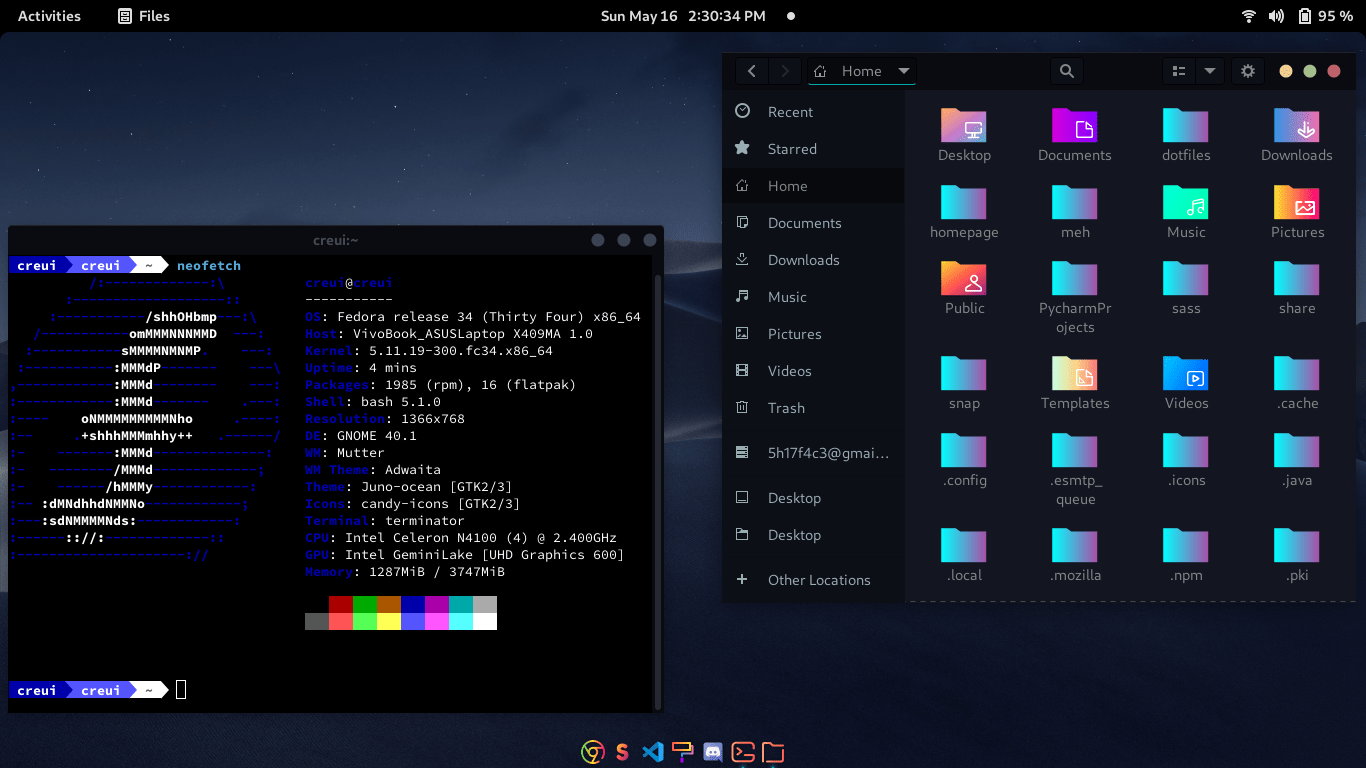Image resolution: width=1366 pixels, height=768 pixels.
Task: Start Visual Studio Code from the dock
Action: 652,752
